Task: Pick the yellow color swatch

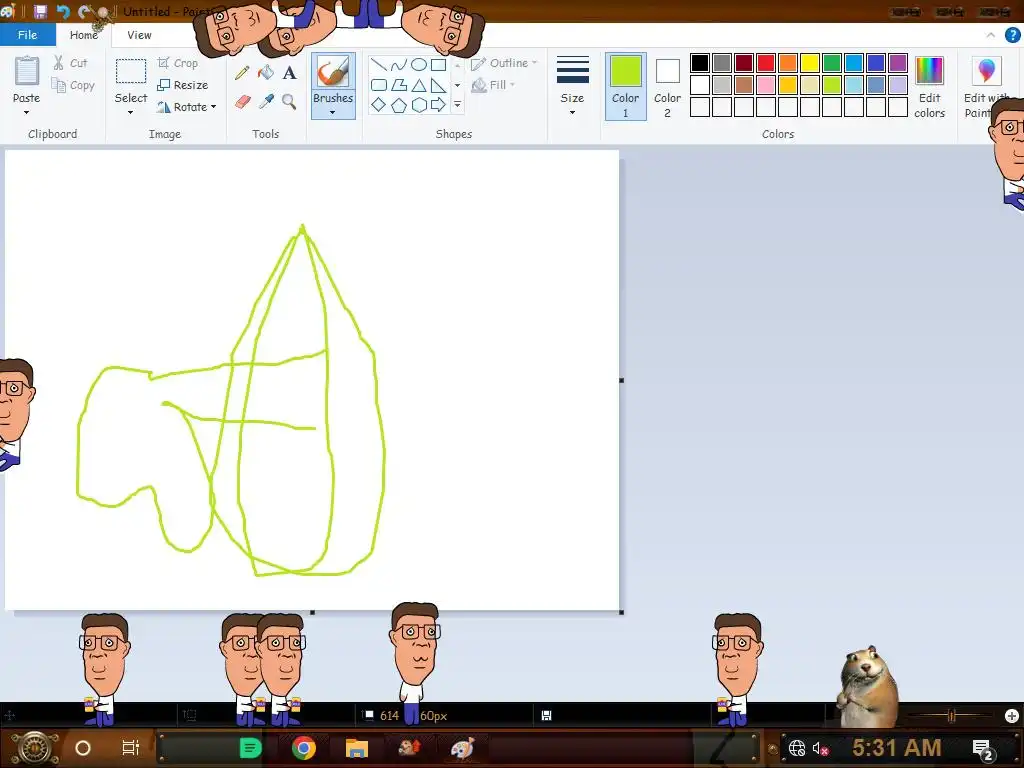Action: (810, 63)
